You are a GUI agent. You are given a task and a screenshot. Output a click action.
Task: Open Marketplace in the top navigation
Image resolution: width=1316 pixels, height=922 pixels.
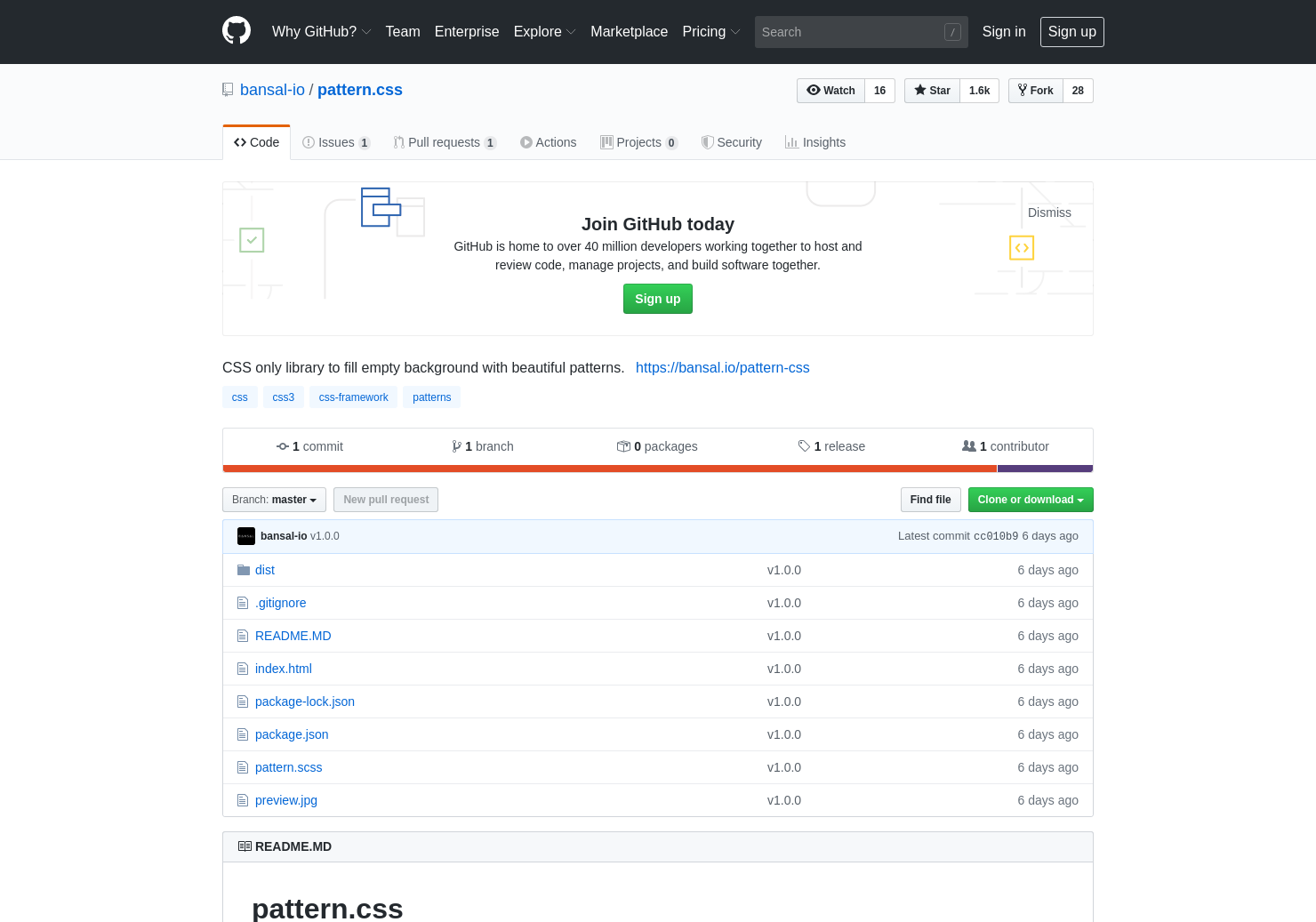629,31
